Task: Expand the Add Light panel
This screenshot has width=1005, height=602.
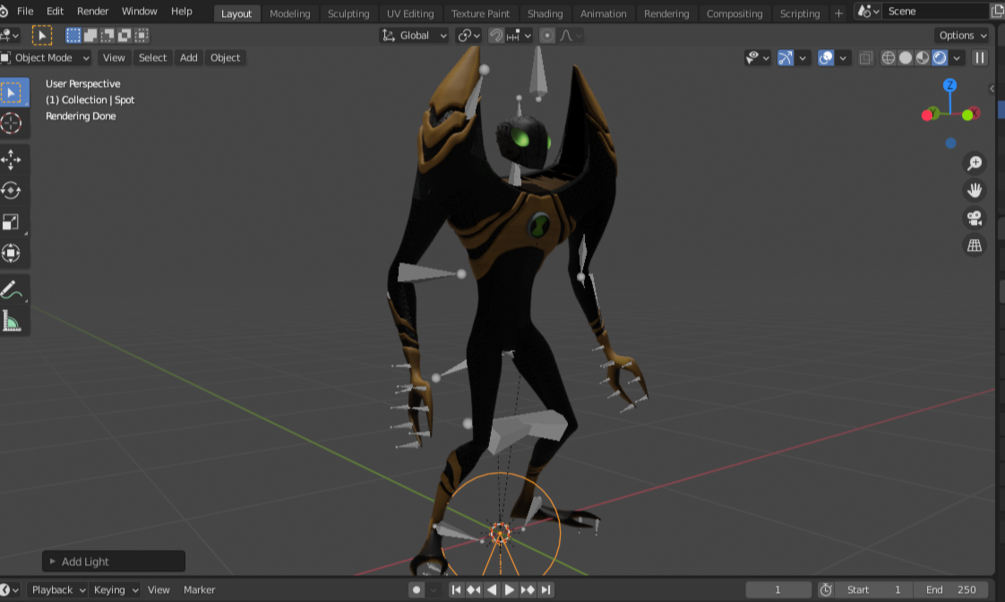Action: (113, 562)
